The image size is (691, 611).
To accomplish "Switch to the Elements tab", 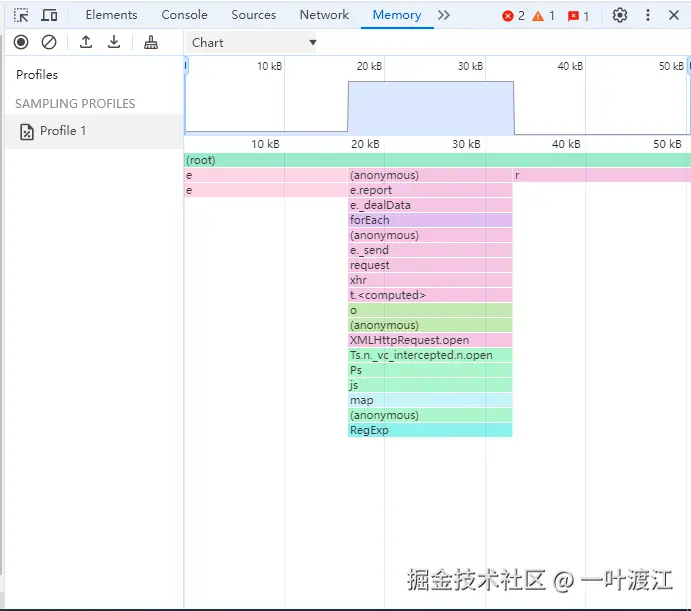I will (111, 15).
